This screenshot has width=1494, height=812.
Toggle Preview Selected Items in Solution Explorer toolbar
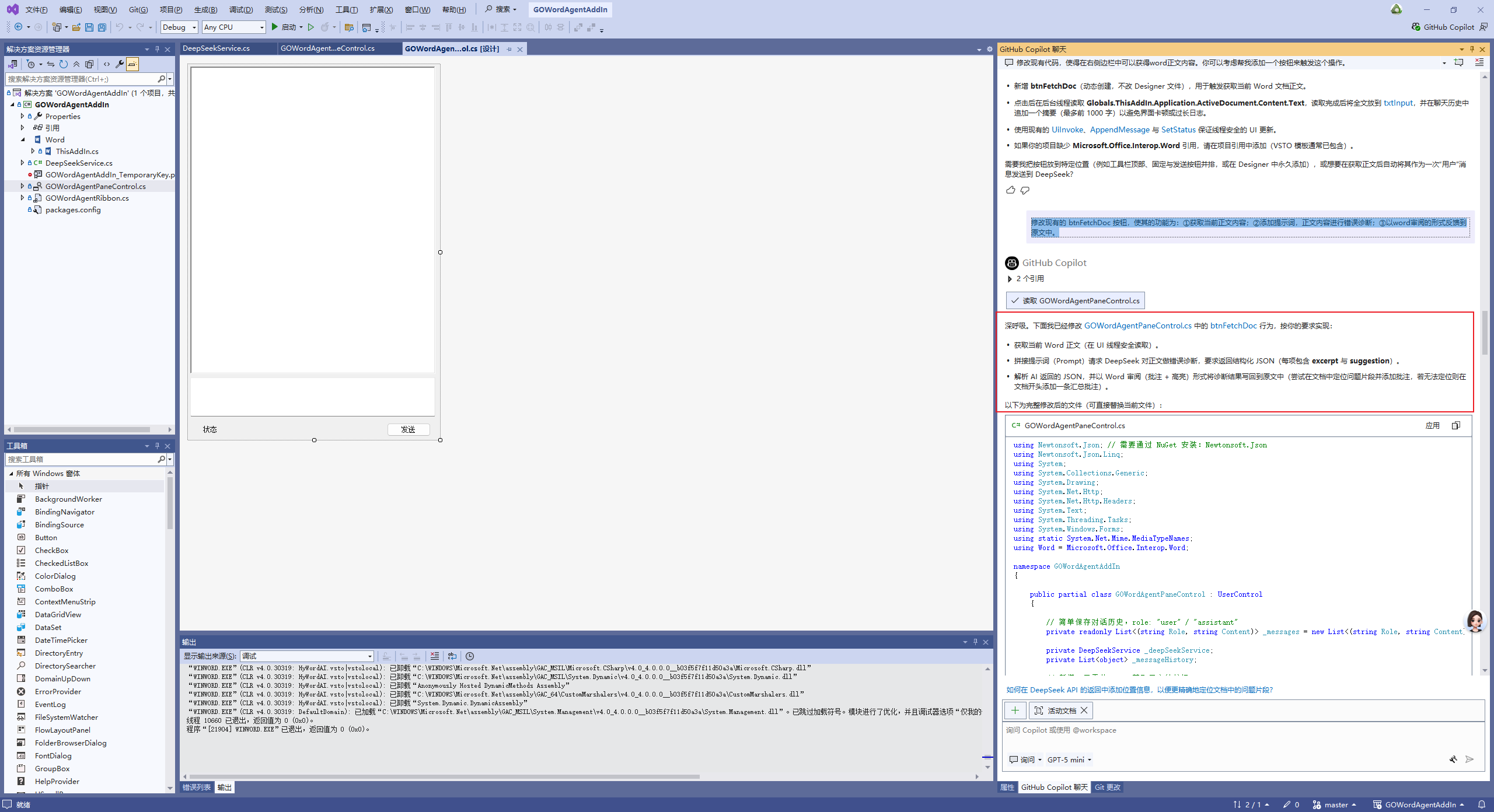coord(132,64)
